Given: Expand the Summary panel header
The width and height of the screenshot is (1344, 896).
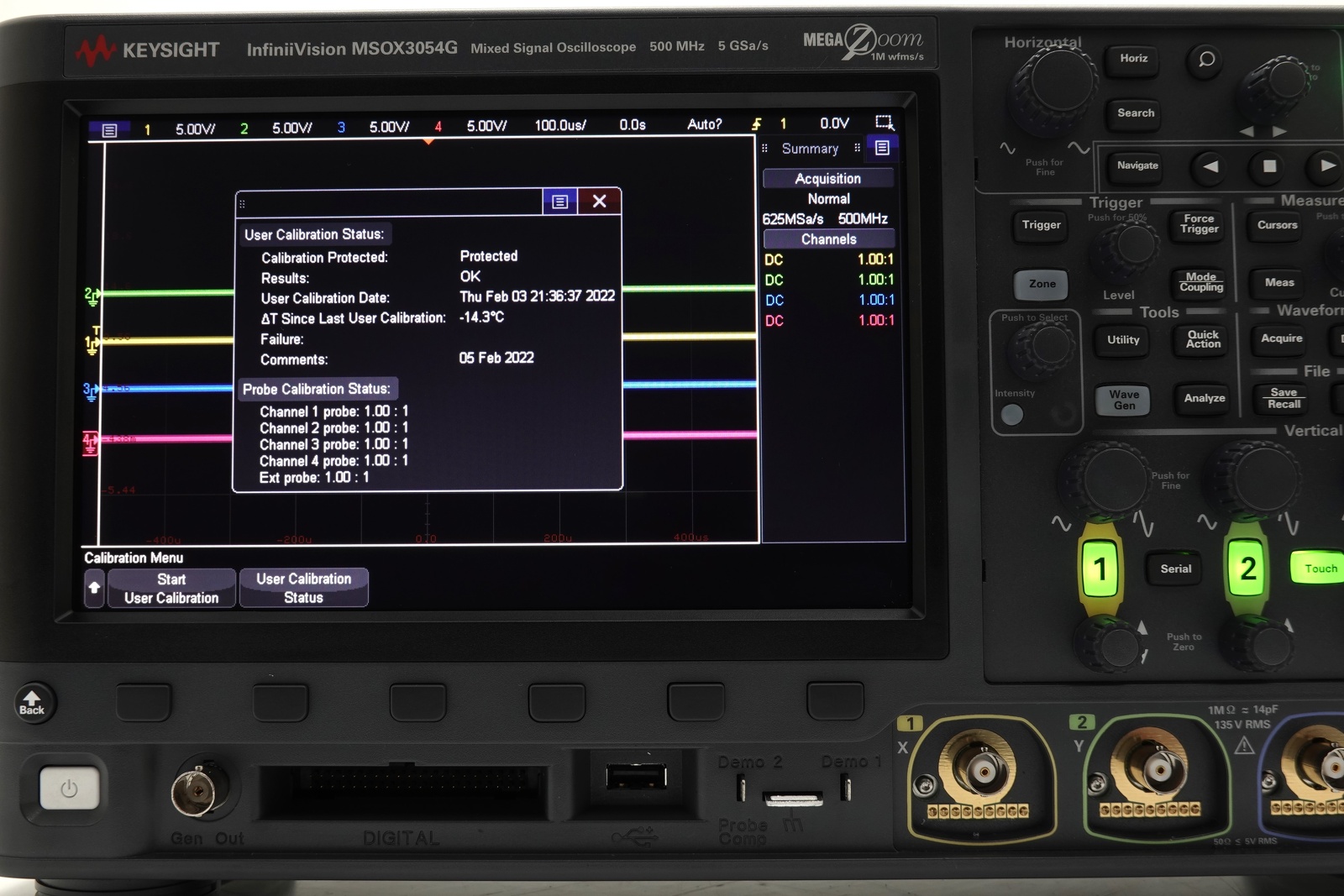Looking at the screenshot, I should [810, 149].
